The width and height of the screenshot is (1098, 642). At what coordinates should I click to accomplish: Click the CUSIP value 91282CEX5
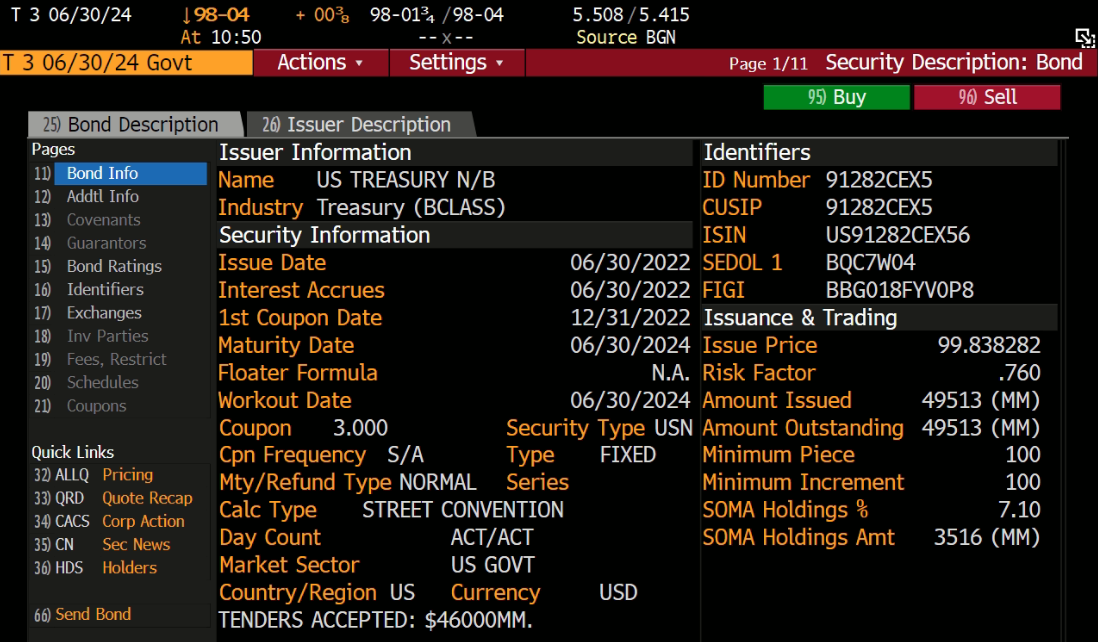coord(879,207)
